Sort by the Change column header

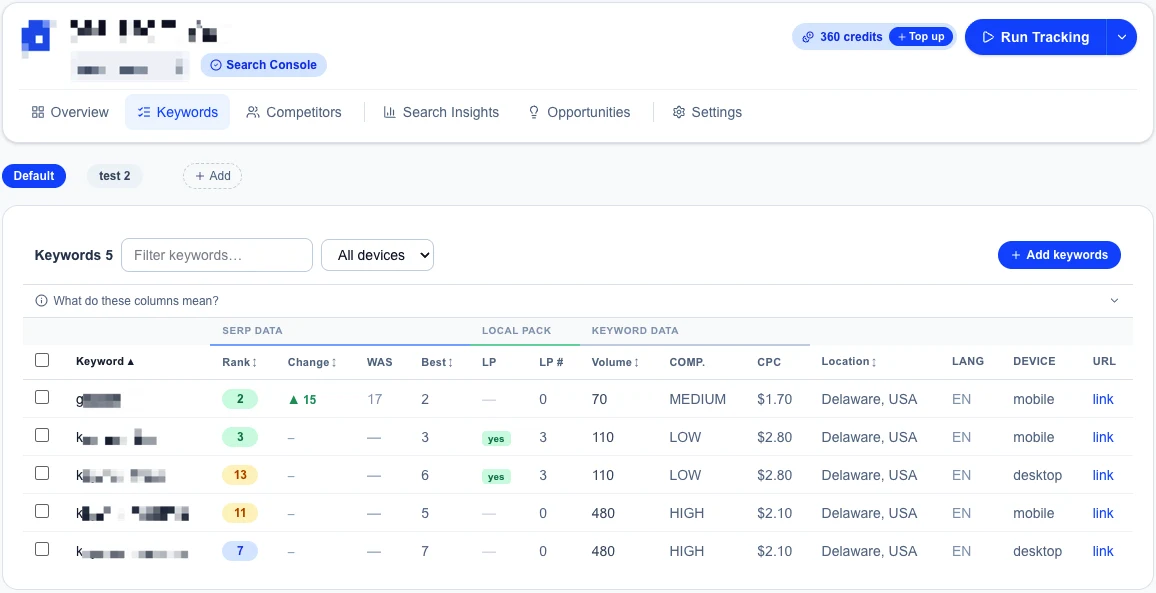pos(312,362)
